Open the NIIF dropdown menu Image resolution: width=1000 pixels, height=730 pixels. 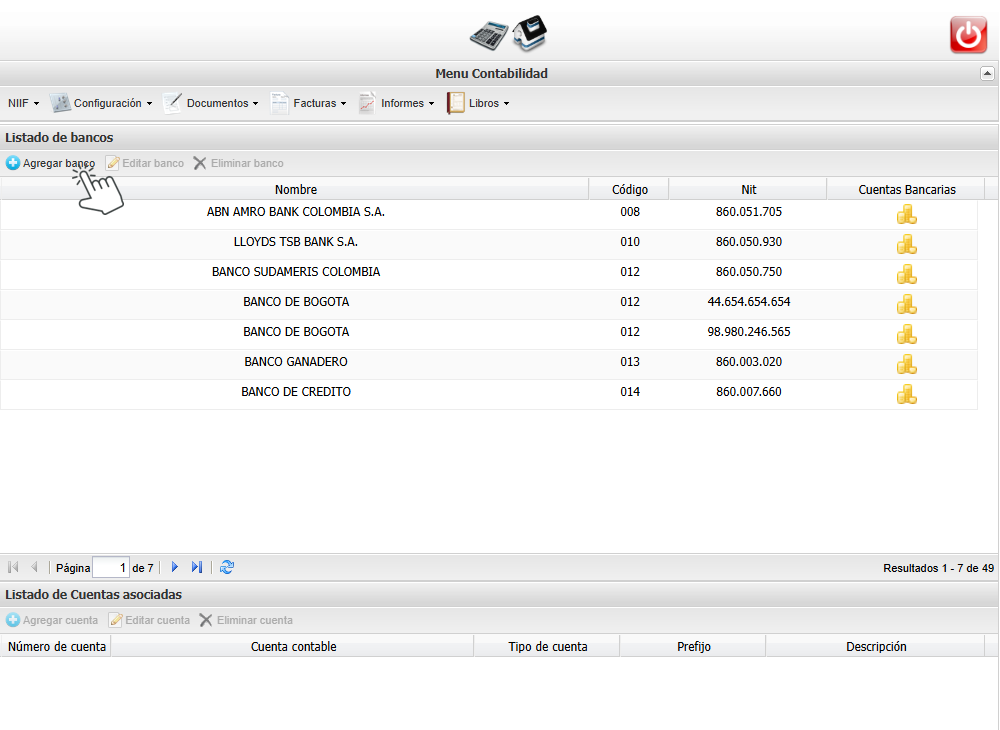coord(24,103)
